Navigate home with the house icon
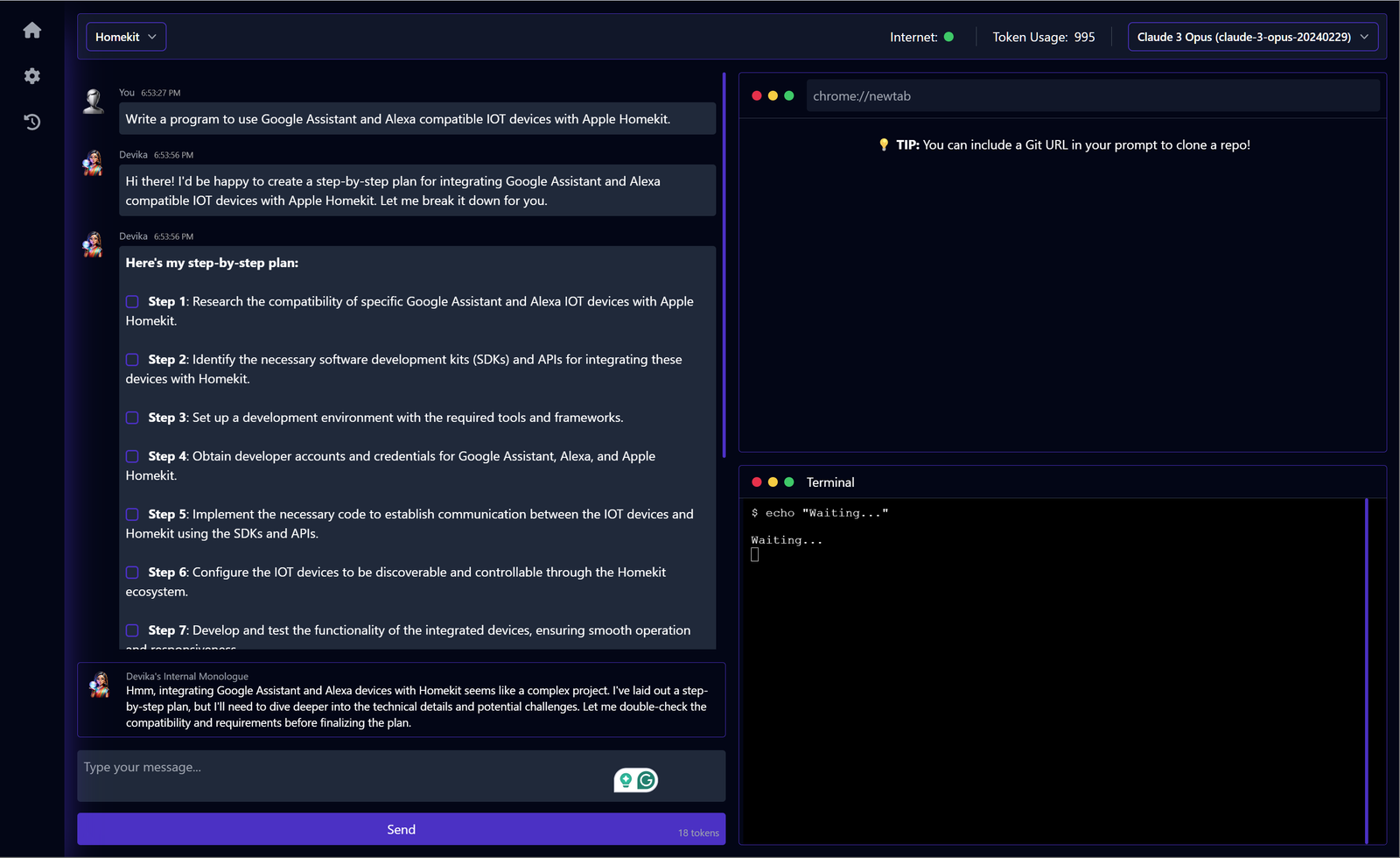The width and height of the screenshot is (1400, 858). 31,30
